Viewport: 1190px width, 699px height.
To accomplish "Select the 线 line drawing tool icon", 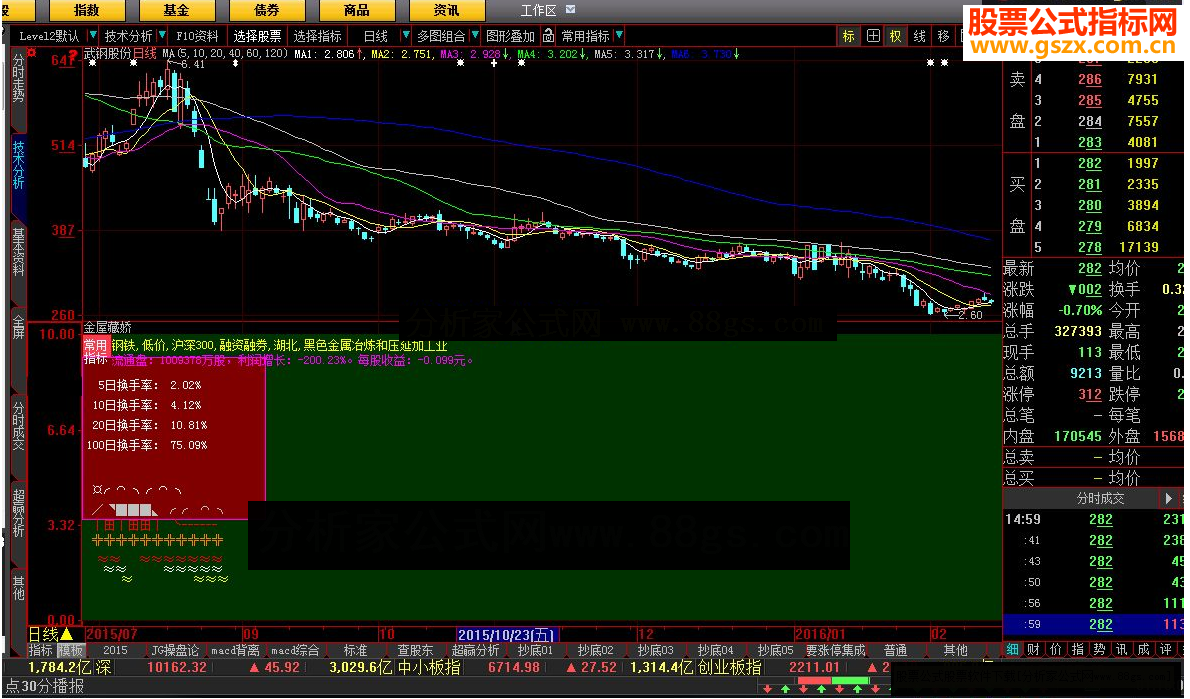I will 920,36.
